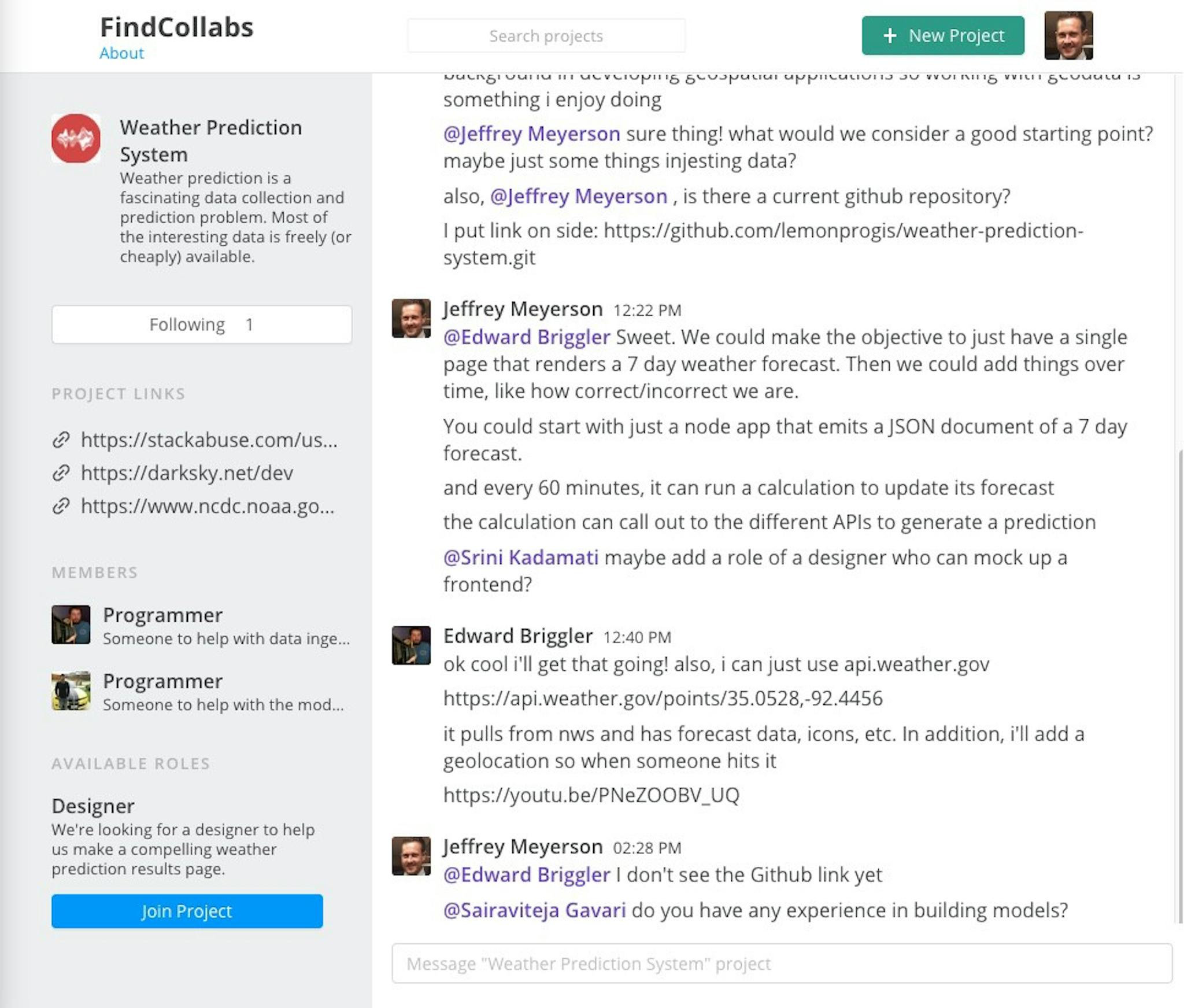
Task: Click the New Project button
Action: [943, 35]
